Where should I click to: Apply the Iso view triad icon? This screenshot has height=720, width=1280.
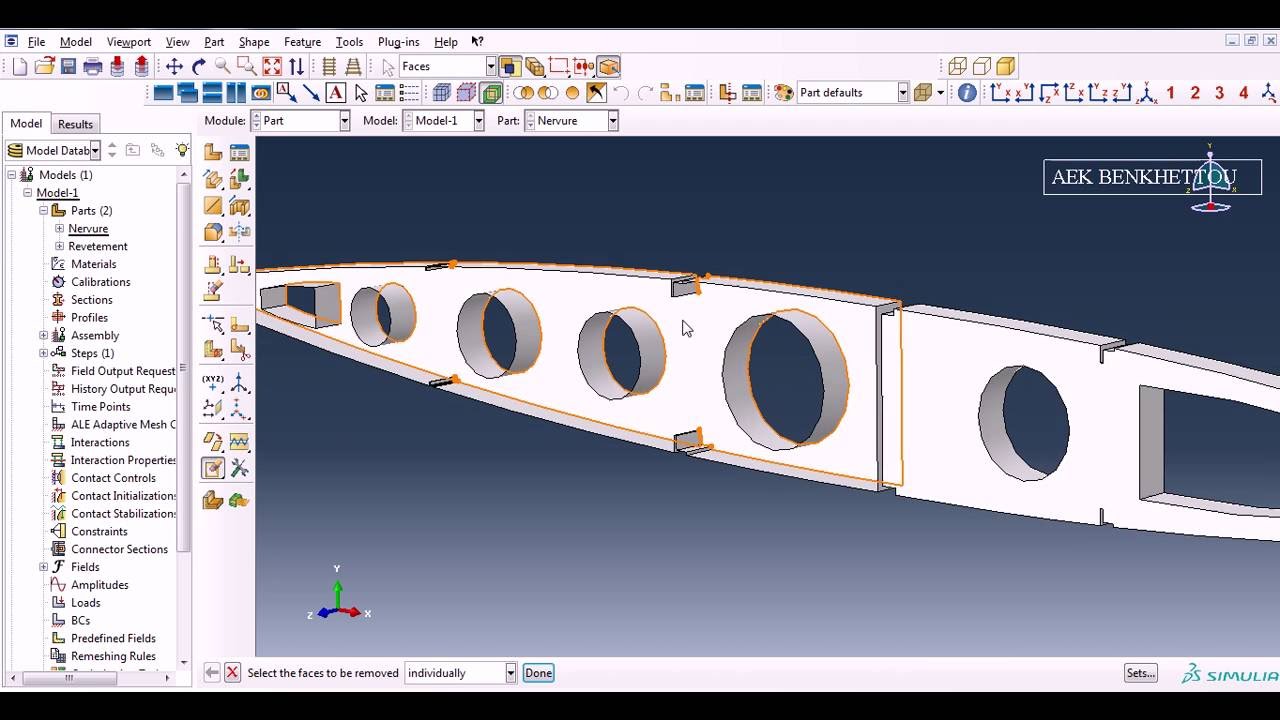(1147, 92)
